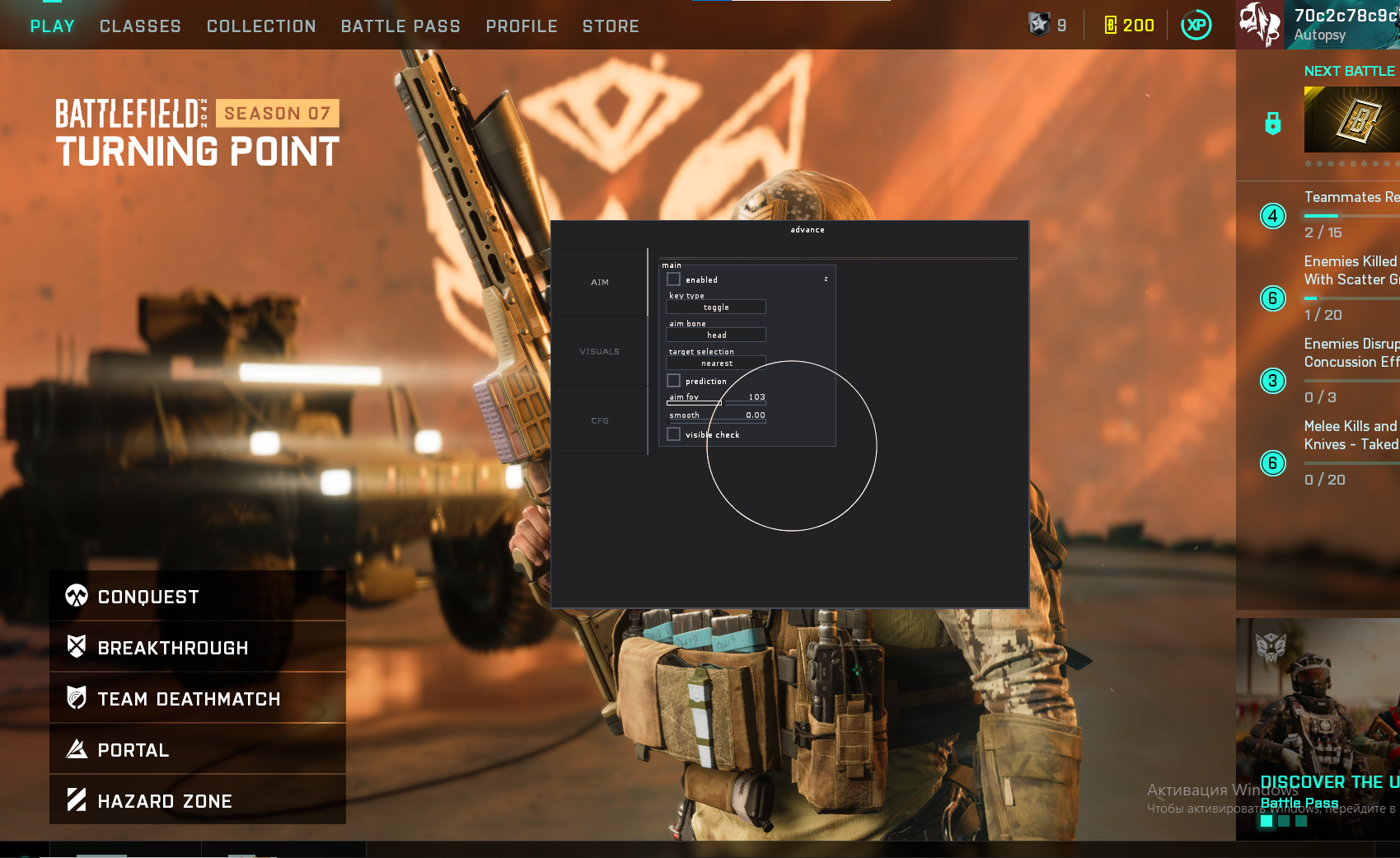Switch to the VISUALS tab
The width and height of the screenshot is (1400, 858).
point(601,351)
